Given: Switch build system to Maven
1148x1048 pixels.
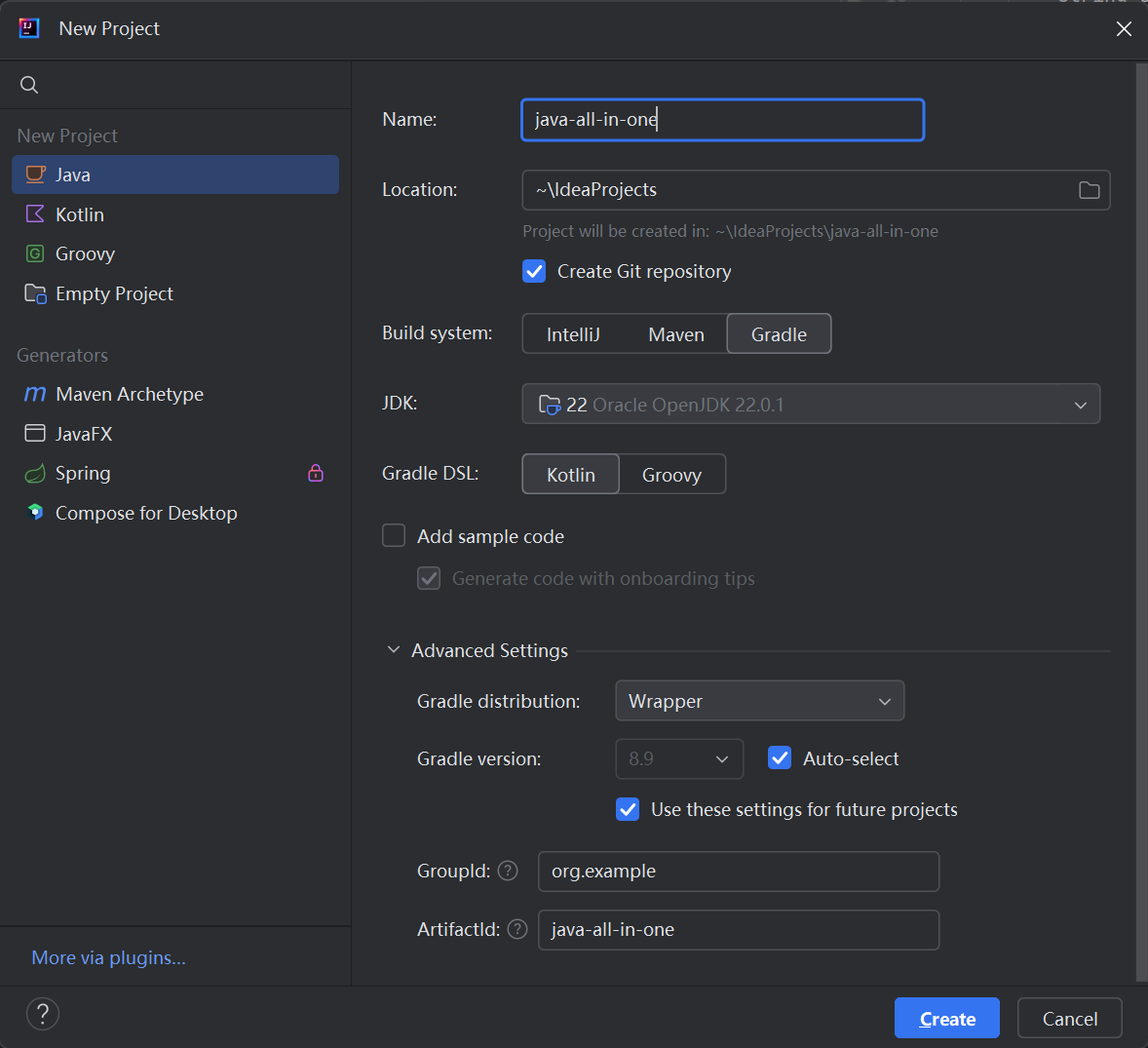Looking at the screenshot, I should tap(675, 334).
